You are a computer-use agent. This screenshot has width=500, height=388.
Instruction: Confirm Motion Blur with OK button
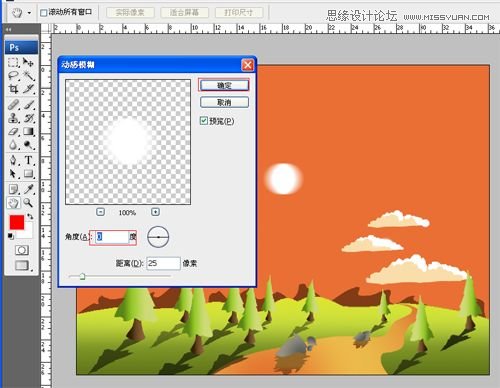(224, 85)
